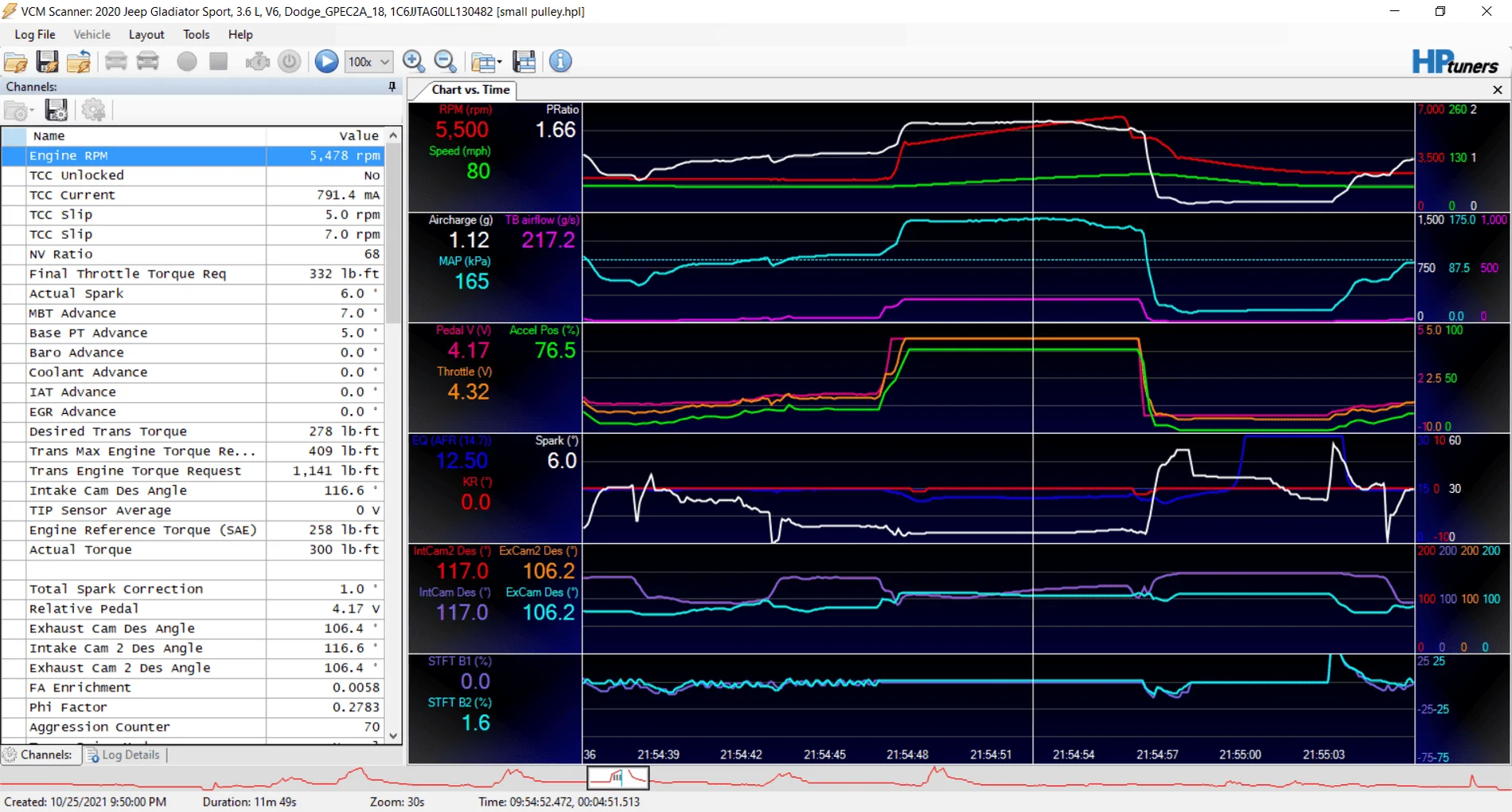Click the engine icon in toolbar
Image resolution: width=1512 pixels, height=812 pixels.
tap(257, 61)
